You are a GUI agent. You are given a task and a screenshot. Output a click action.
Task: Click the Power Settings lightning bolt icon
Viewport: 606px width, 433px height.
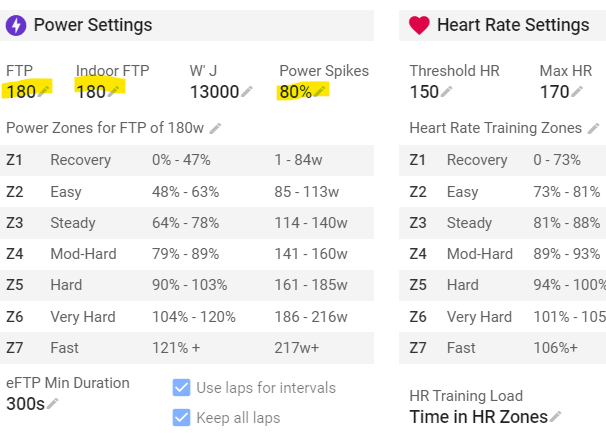pyautogui.click(x=16, y=25)
